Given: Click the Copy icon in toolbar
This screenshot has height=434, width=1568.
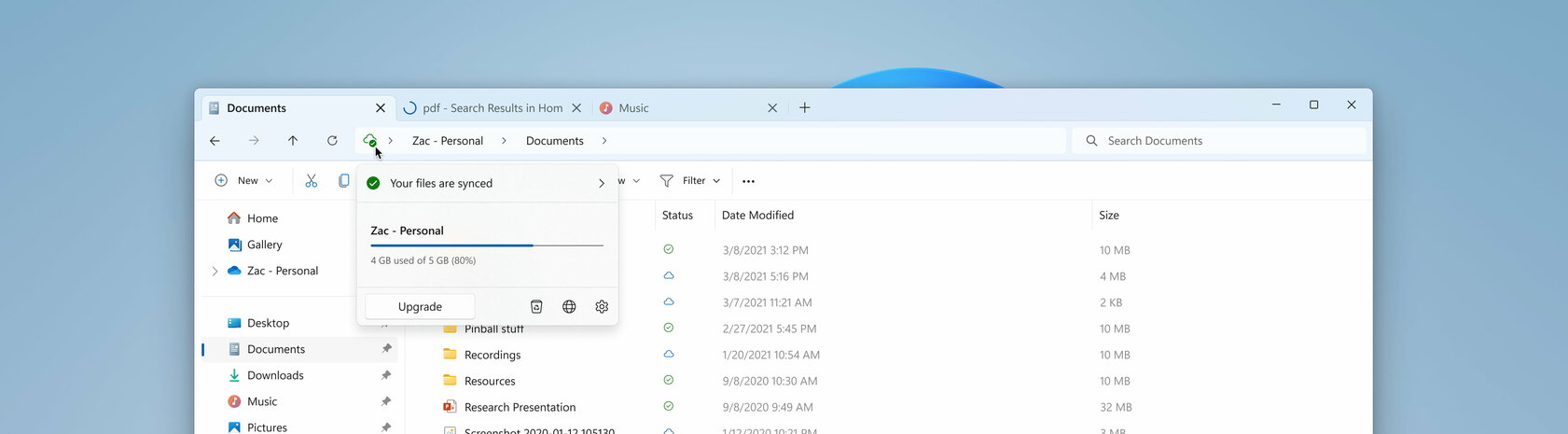Looking at the screenshot, I should (343, 180).
